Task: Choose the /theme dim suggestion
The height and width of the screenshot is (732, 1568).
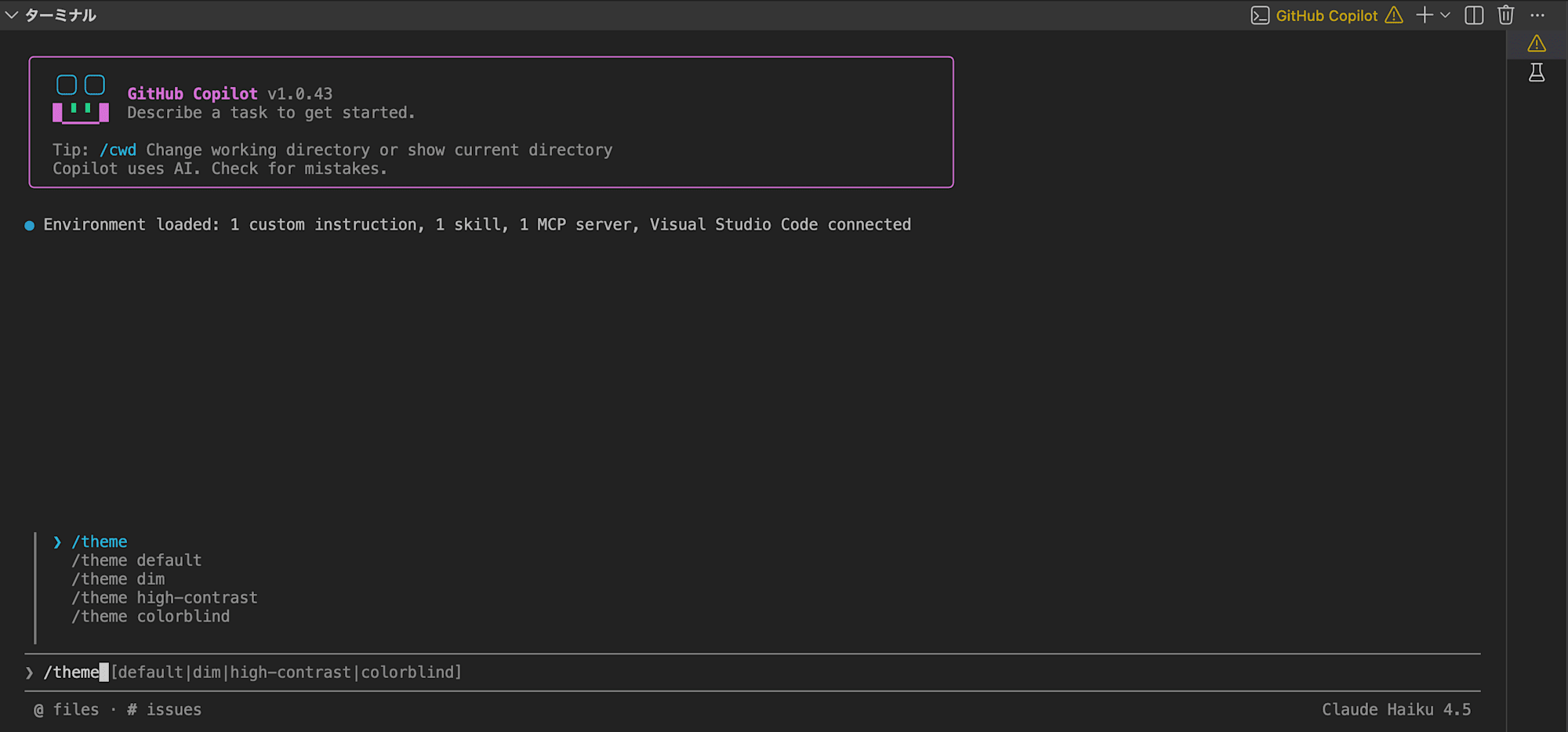Action: tap(118, 579)
